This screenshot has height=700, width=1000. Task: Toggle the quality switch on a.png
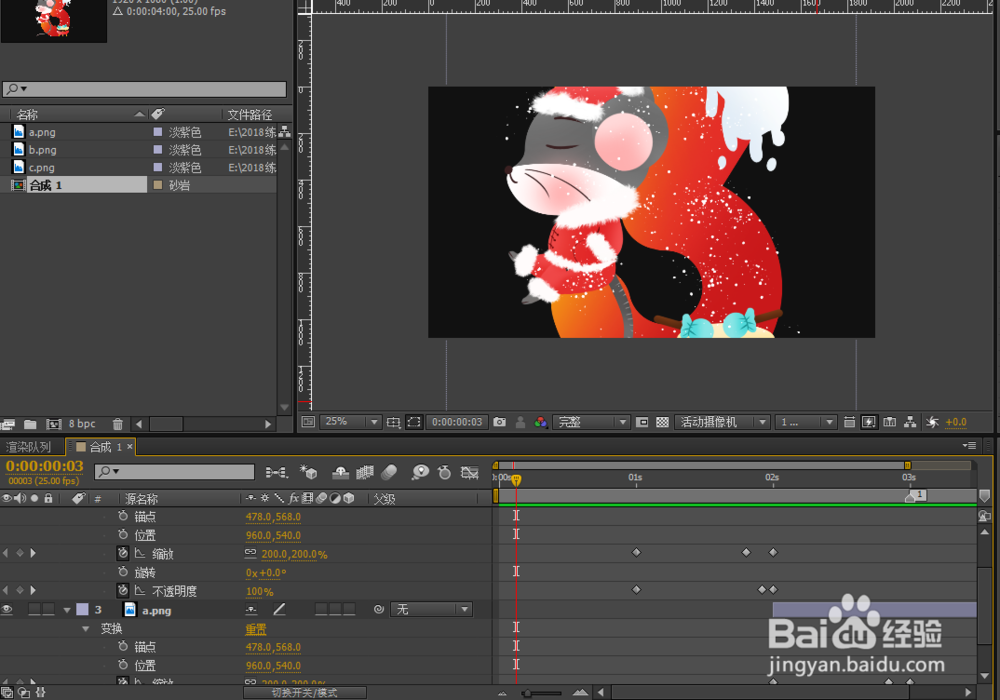279,610
